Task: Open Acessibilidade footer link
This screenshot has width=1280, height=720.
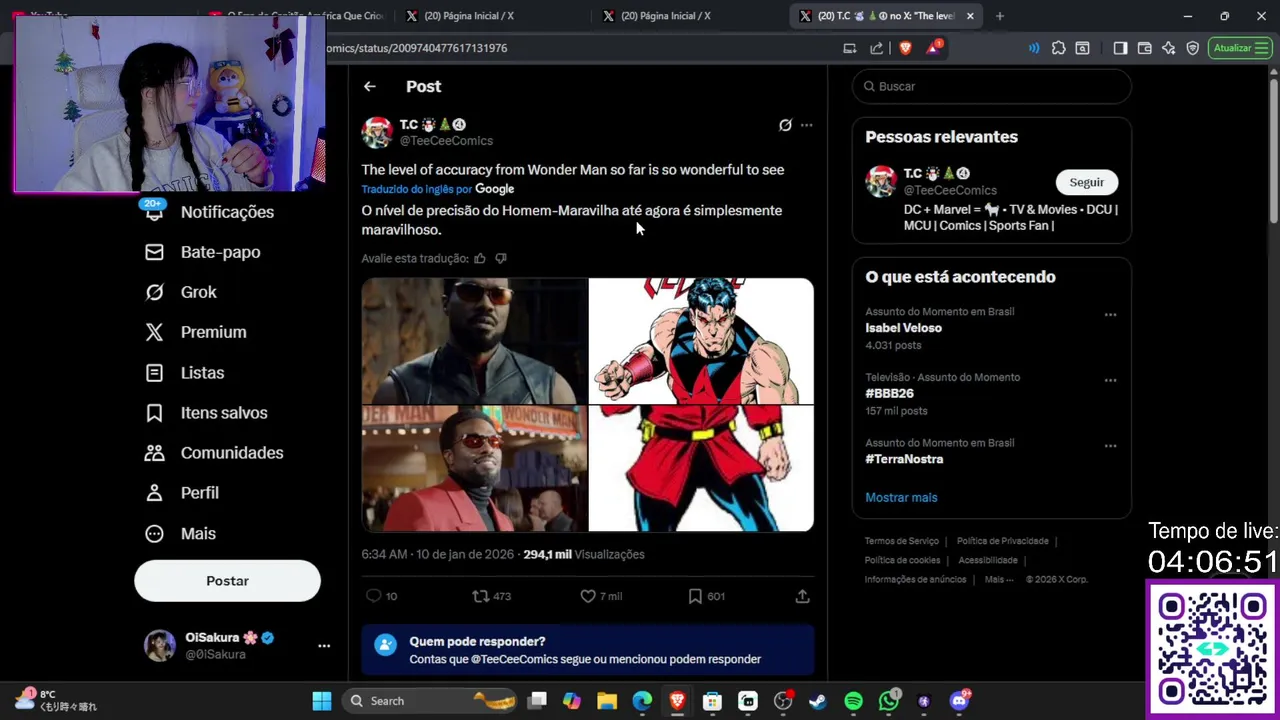Action: pyautogui.click(x=988, y=560)
